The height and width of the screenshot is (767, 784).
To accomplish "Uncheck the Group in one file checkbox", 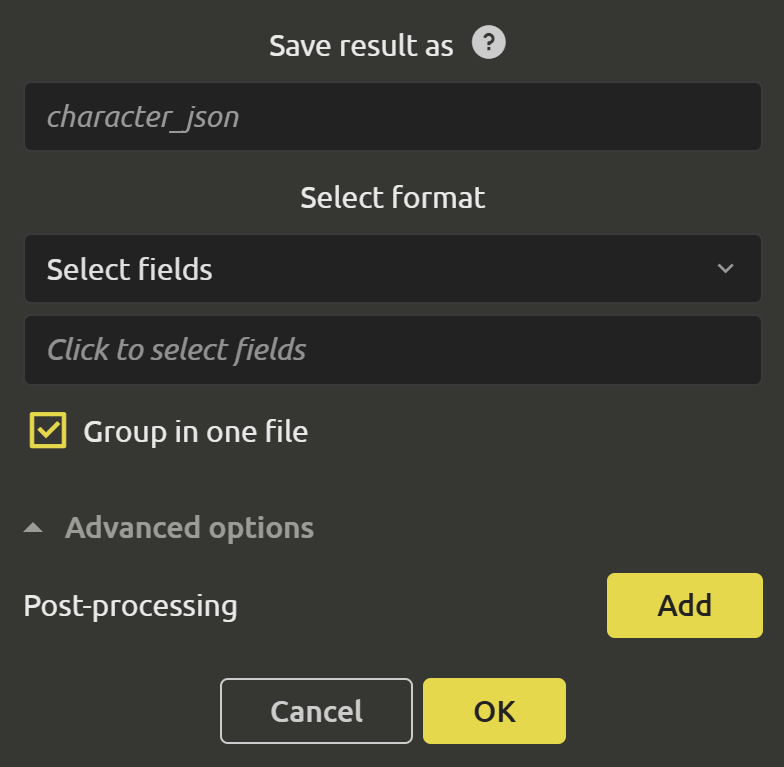I will click(48, 430).
